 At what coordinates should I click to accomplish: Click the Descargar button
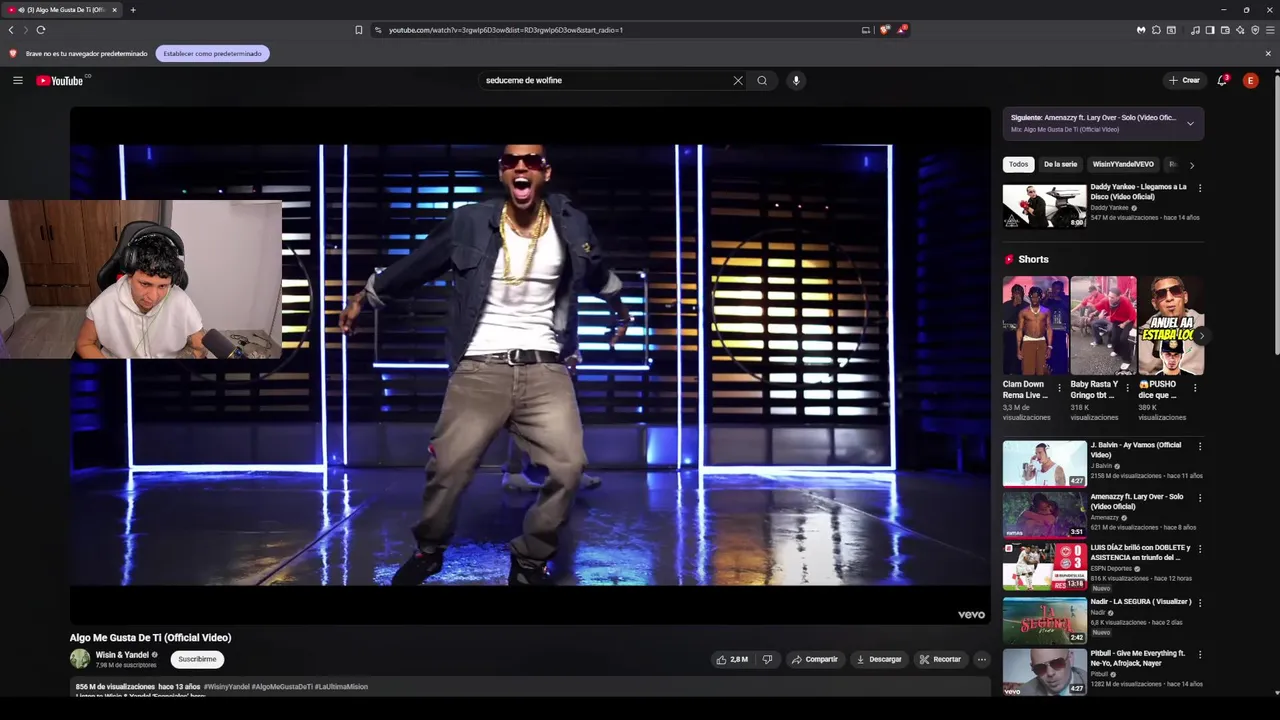tap(879, 659)
